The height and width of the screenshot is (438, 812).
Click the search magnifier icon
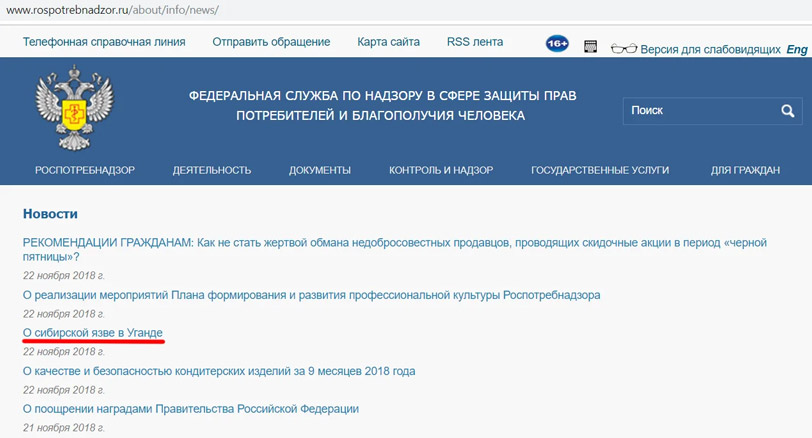(788, 110)
